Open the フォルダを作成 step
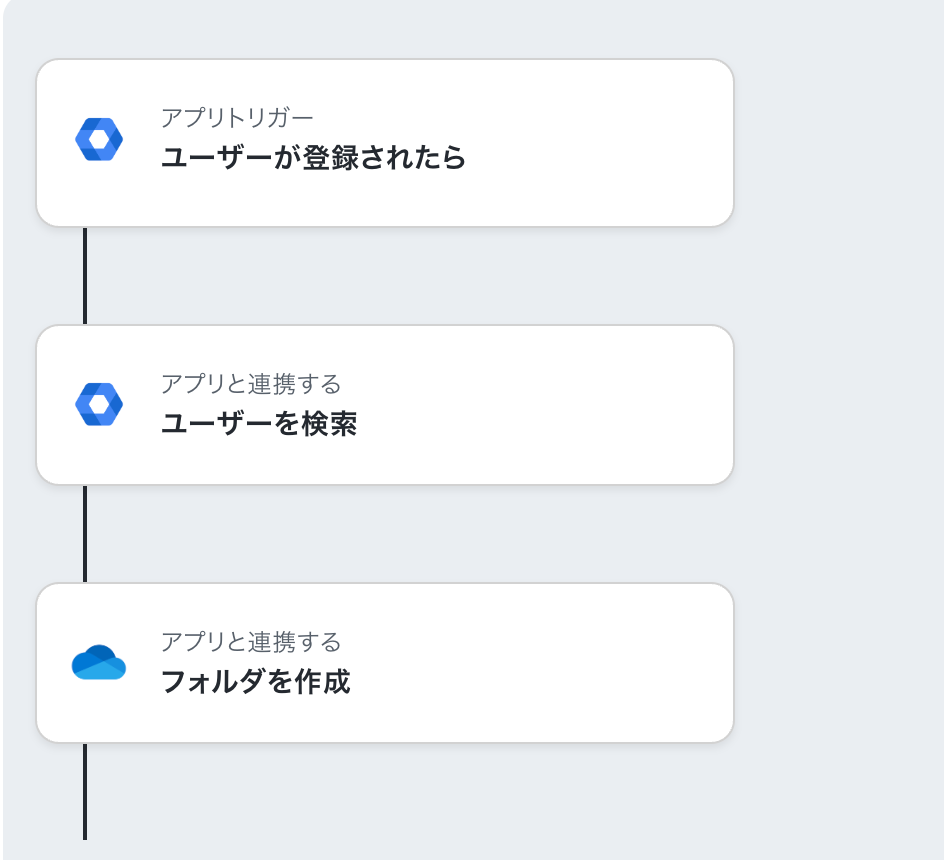Screen dimensions: 944x860 pyautogui.click(x=385, y=662)
